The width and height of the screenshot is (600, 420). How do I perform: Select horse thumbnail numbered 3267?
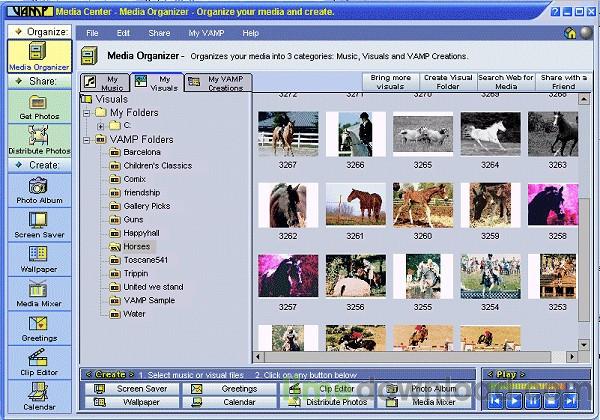click(x=287, y=133)
